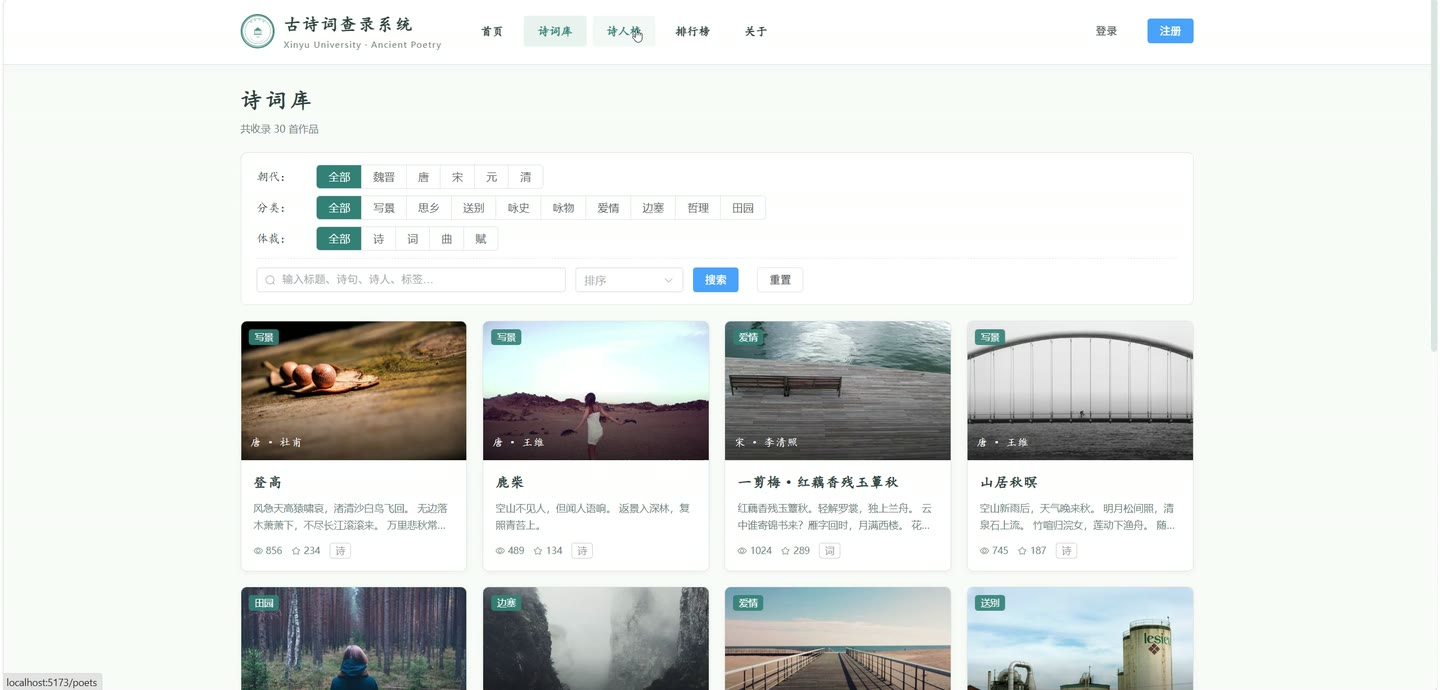Select 诗 genre filter
Viewport: 1440px width, 690px height.
click(x=378, y=239)
